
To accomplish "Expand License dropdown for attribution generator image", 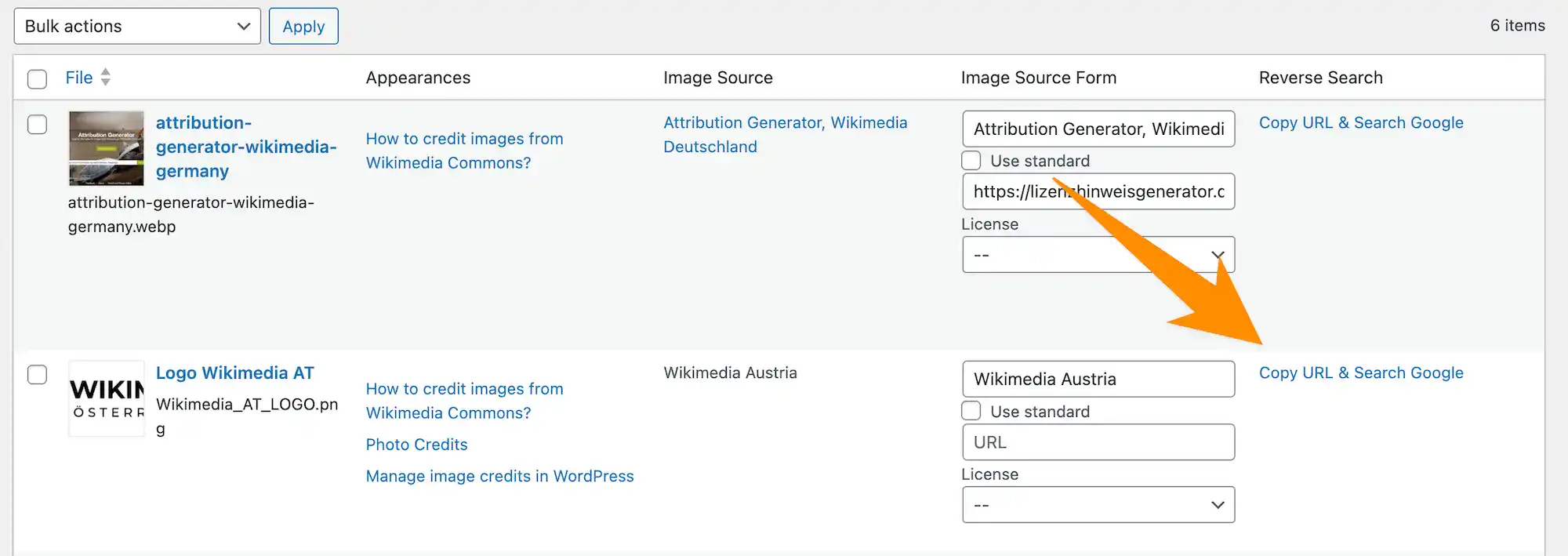I will [1098, 255].
